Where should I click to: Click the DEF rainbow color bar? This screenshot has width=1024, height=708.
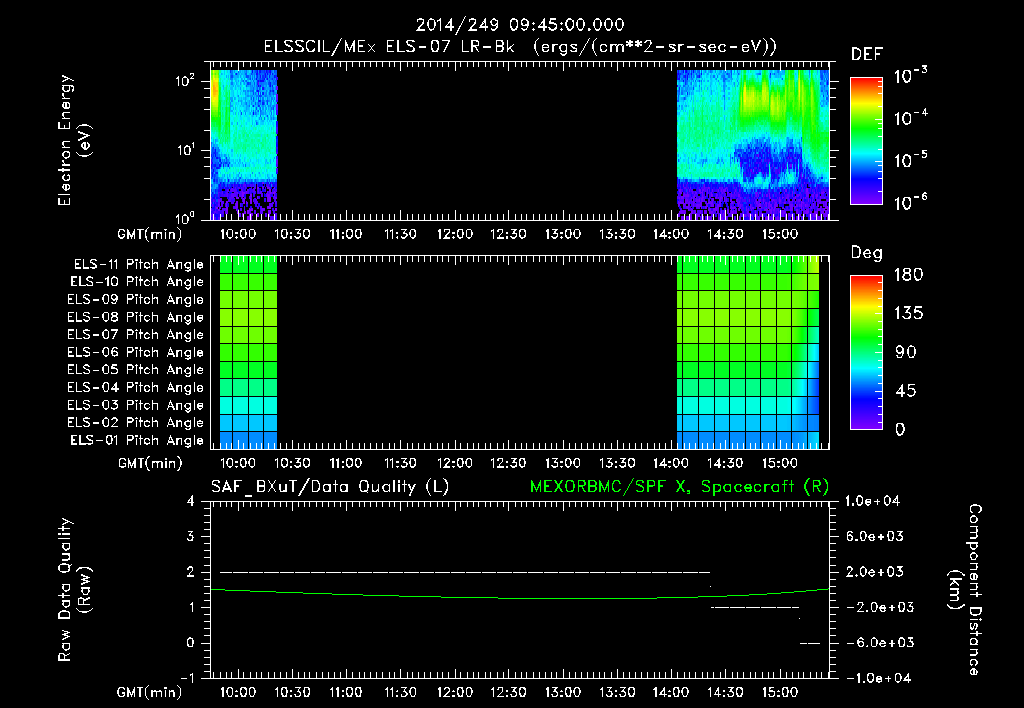click(x=866, y=141)
